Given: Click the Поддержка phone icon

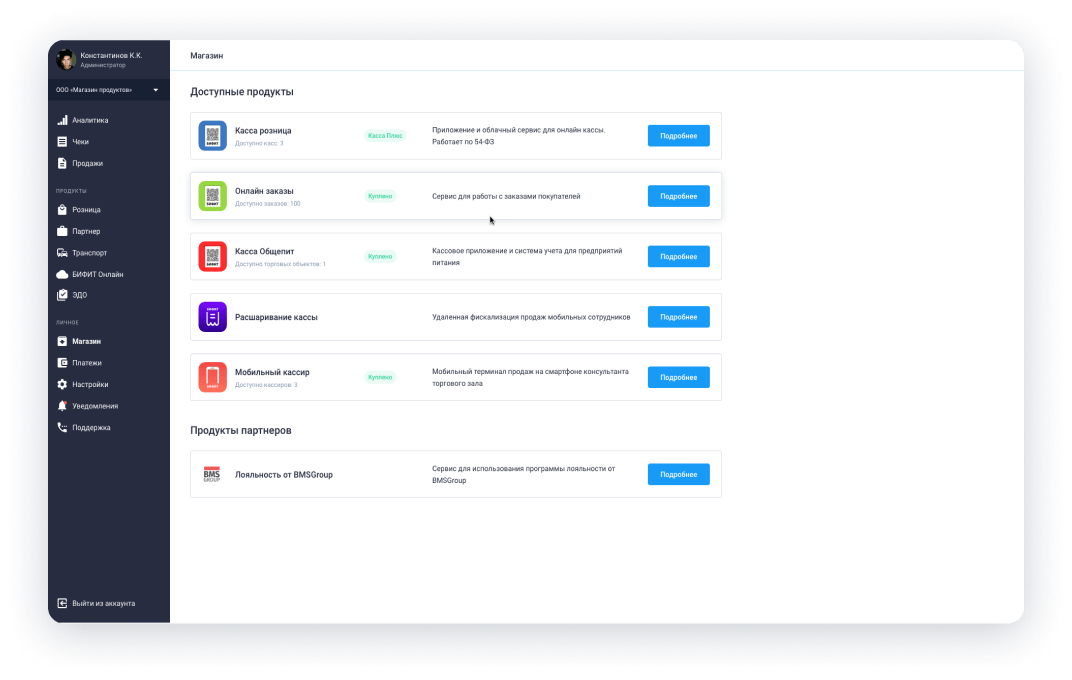Looking at the screenshot, I should point(62,427).
